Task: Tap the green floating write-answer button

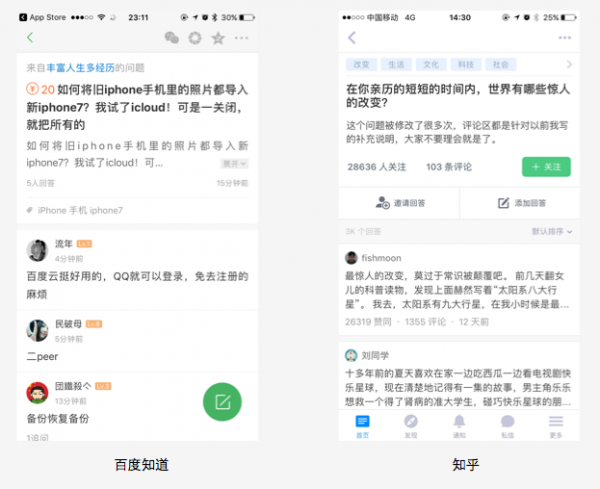Action: click(223, 402)
